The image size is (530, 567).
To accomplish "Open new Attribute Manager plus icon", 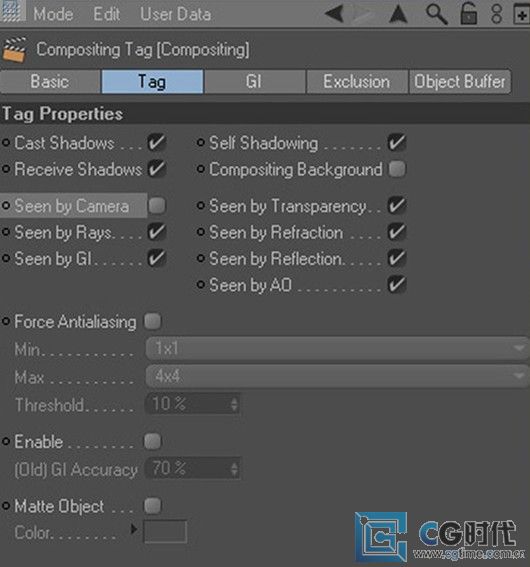I will point(521,14).
